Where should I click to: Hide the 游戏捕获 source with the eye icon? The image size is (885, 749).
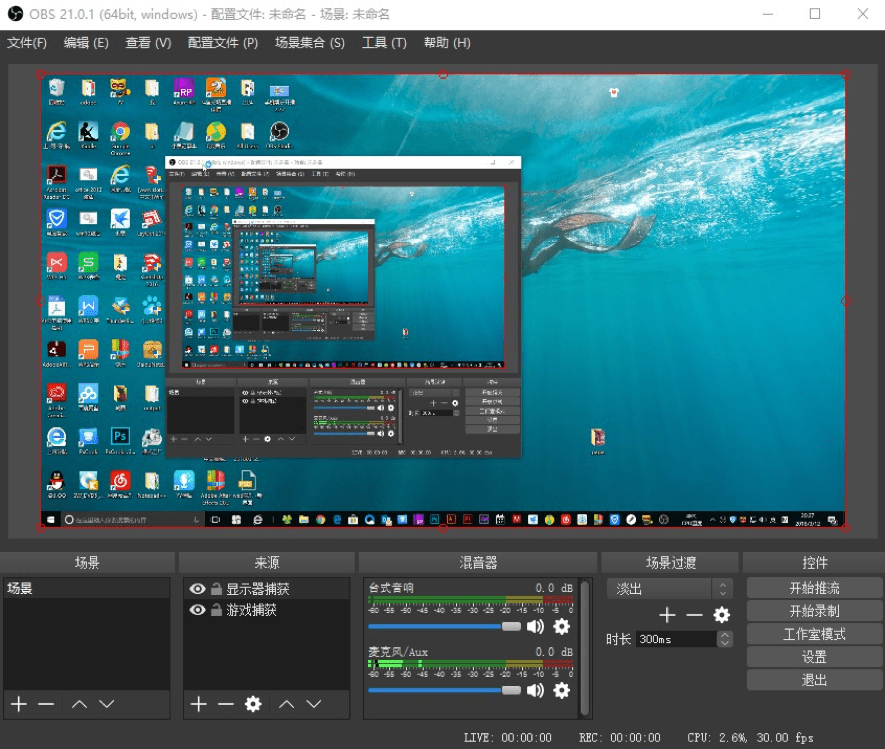tap(197, 610)
